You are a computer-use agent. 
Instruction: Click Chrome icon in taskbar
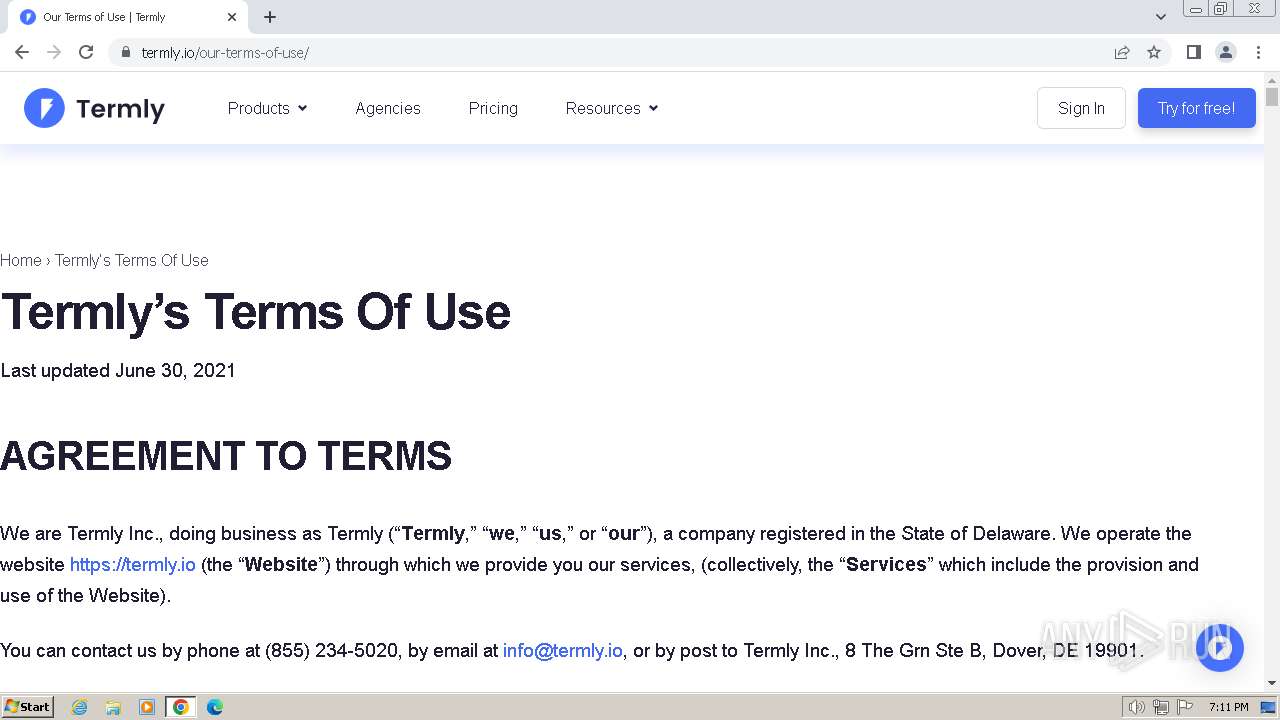(181, 707)
